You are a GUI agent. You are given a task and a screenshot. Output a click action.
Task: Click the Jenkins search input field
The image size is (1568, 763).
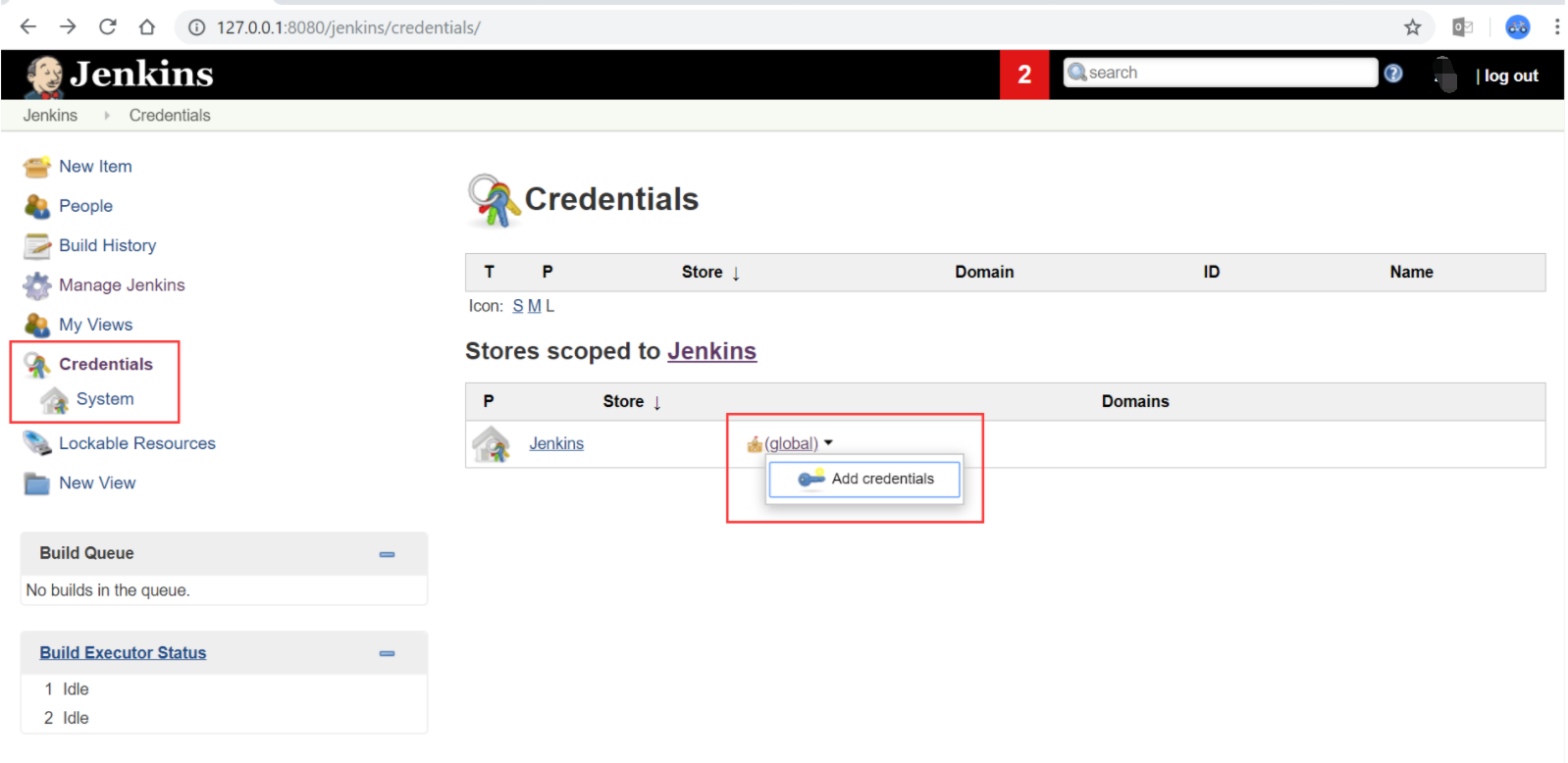[1222, 73]
